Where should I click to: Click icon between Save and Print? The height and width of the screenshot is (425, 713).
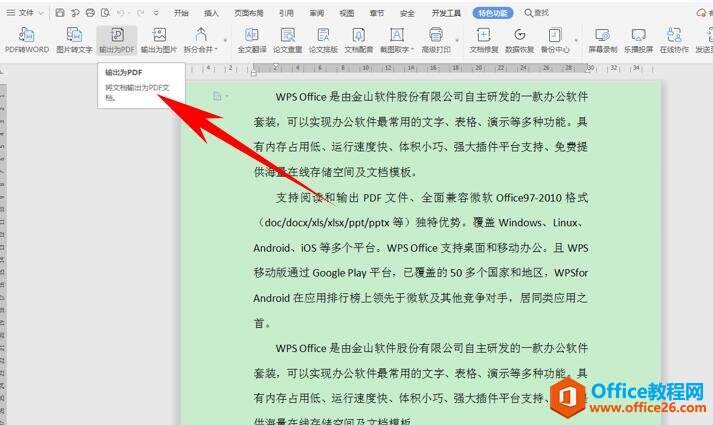tap(75, 13)
